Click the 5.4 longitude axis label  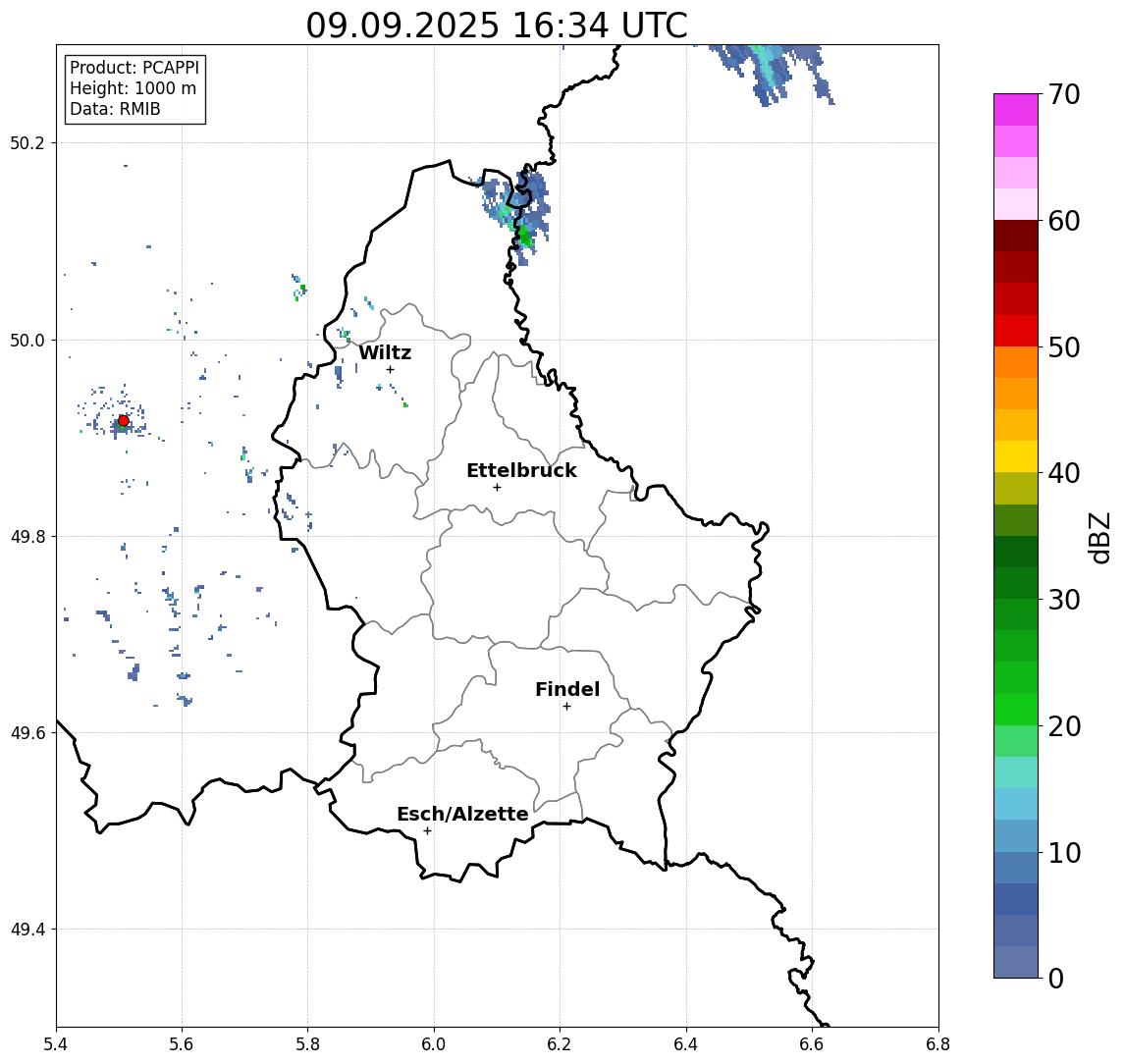point(56,1044)
